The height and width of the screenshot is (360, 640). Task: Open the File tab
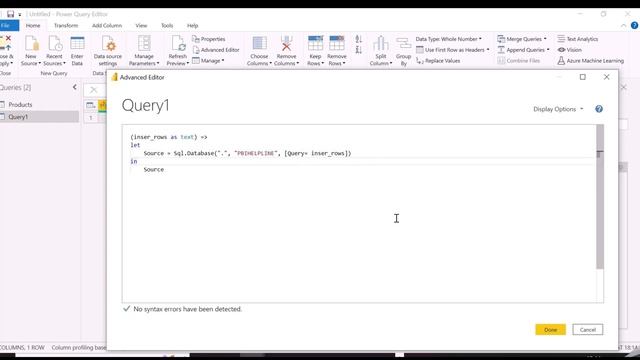point(8,25)
